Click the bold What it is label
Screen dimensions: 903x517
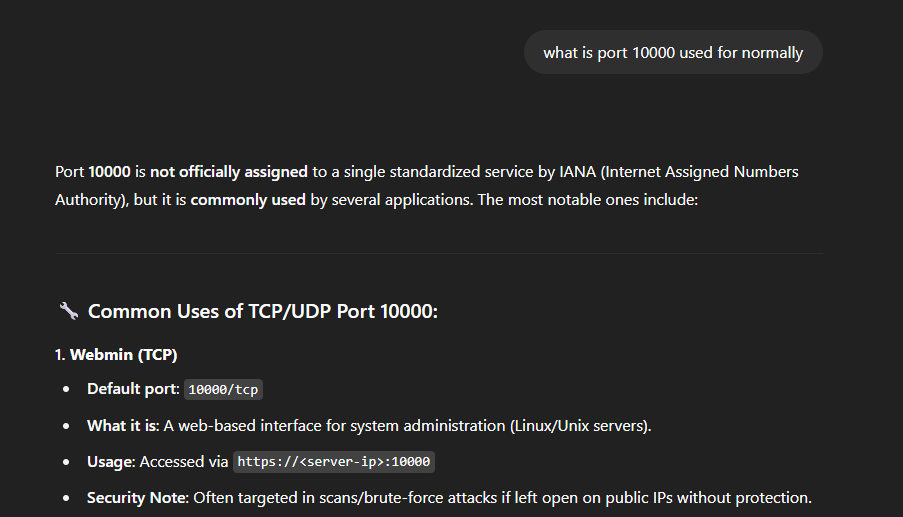point(122,425)
